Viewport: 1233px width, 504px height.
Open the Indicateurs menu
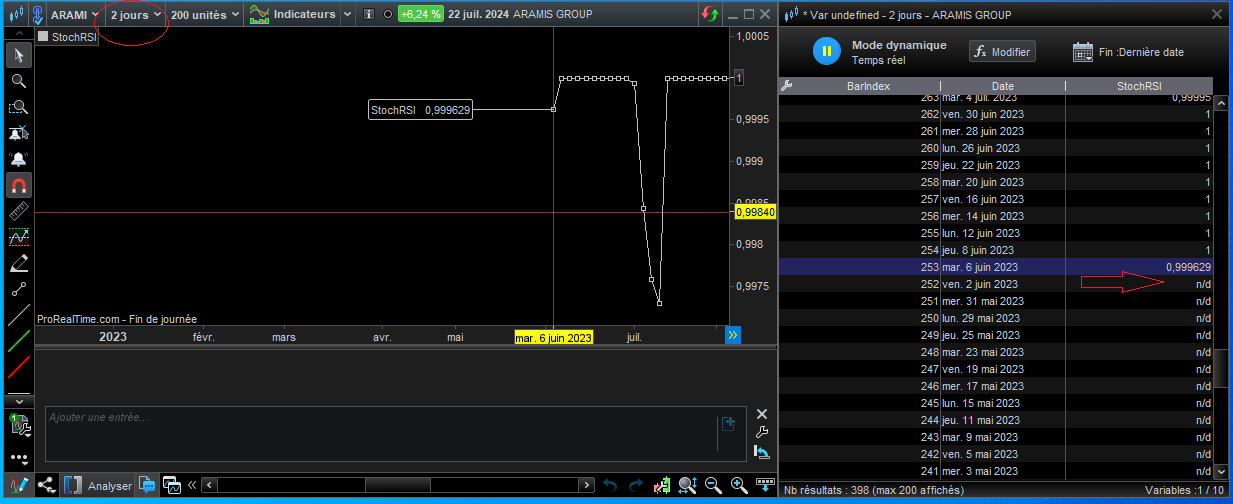292,15
